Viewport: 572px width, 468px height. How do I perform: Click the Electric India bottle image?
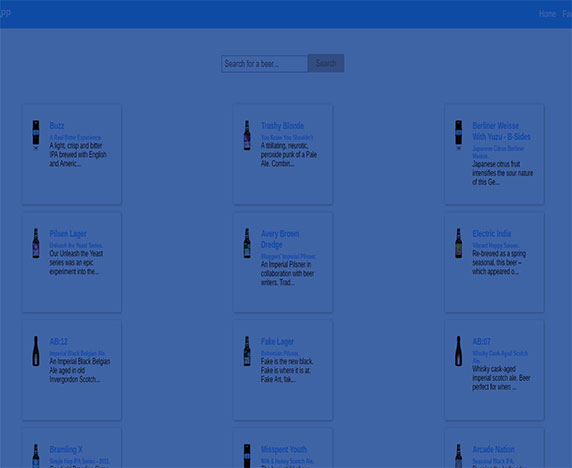pos(459,243)
